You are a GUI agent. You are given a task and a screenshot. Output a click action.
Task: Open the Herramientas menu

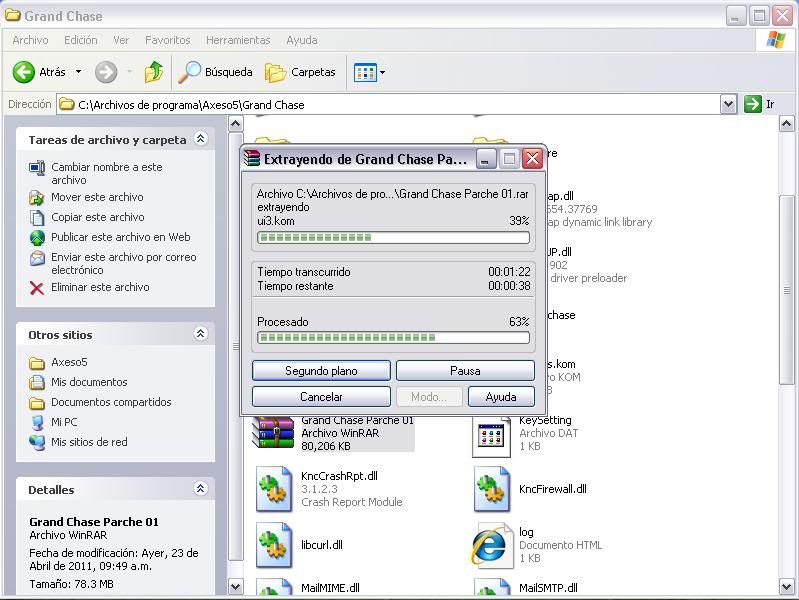238,40
